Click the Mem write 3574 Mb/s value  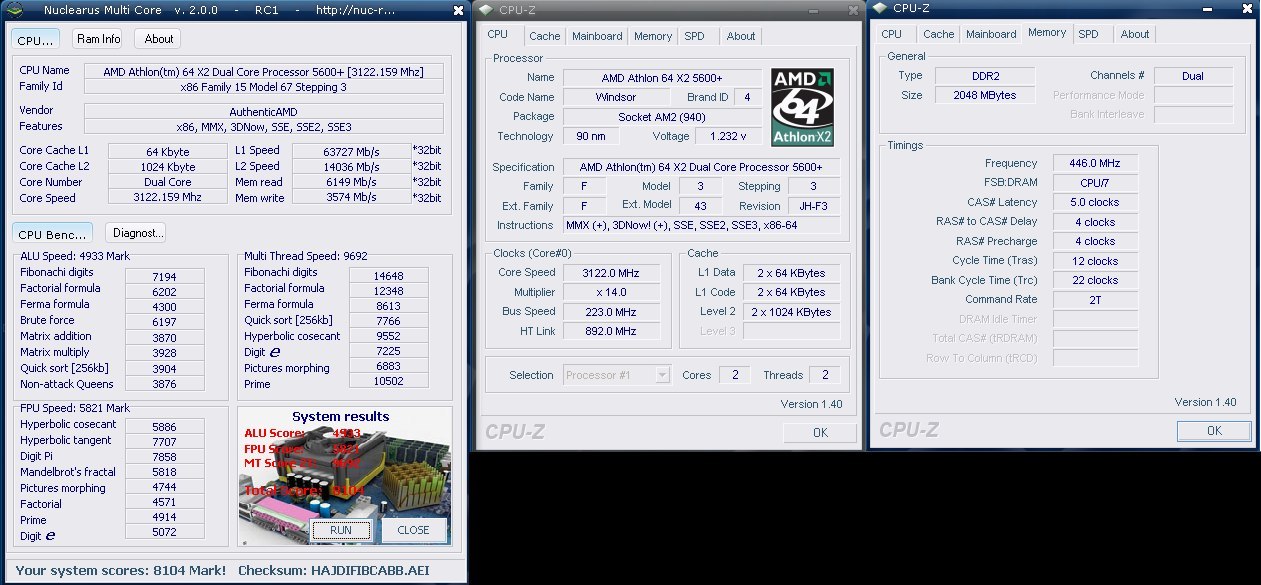point(350,198)
